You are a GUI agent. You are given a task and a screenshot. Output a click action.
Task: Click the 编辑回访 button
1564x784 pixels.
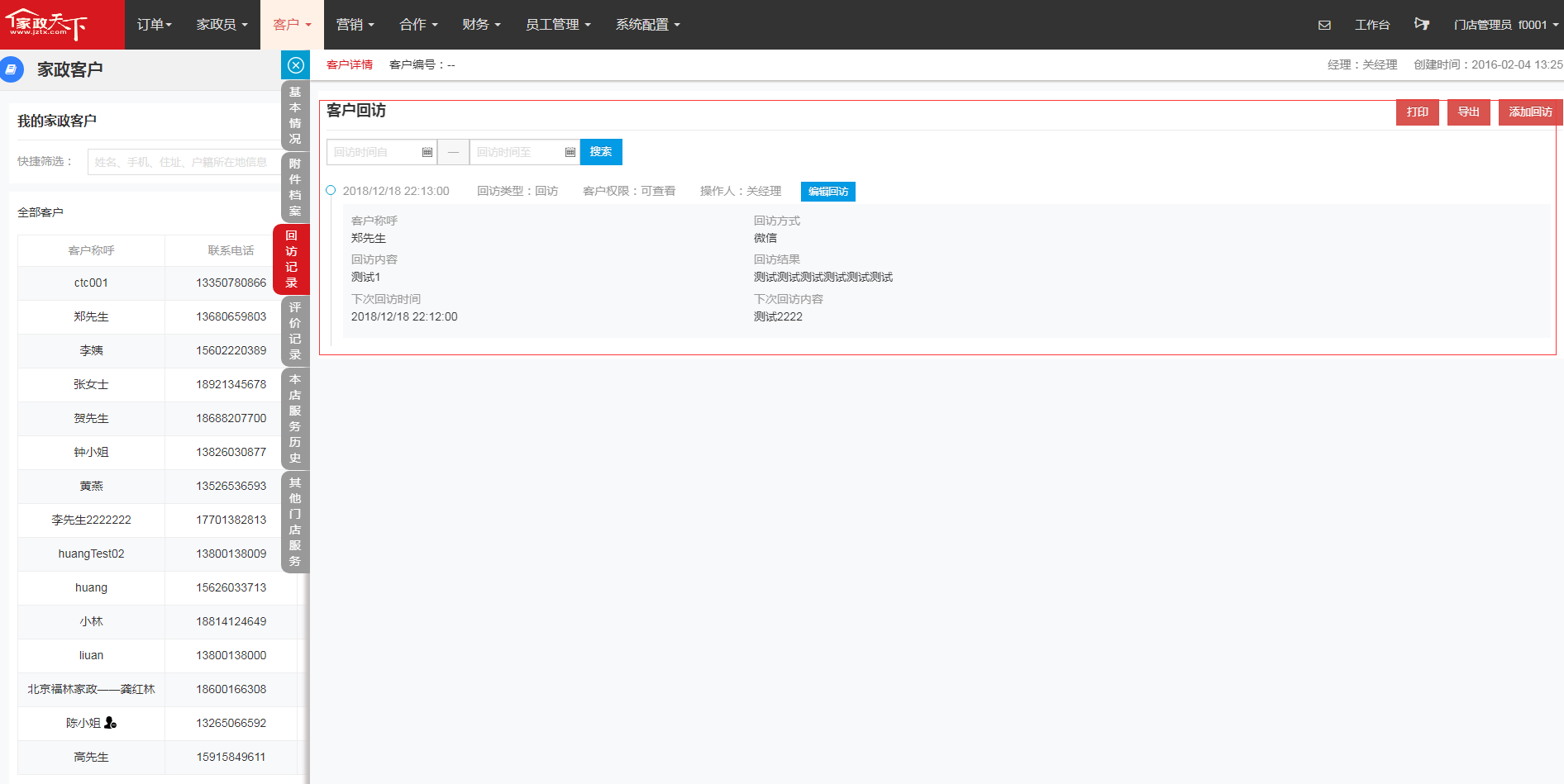point(828,192)
